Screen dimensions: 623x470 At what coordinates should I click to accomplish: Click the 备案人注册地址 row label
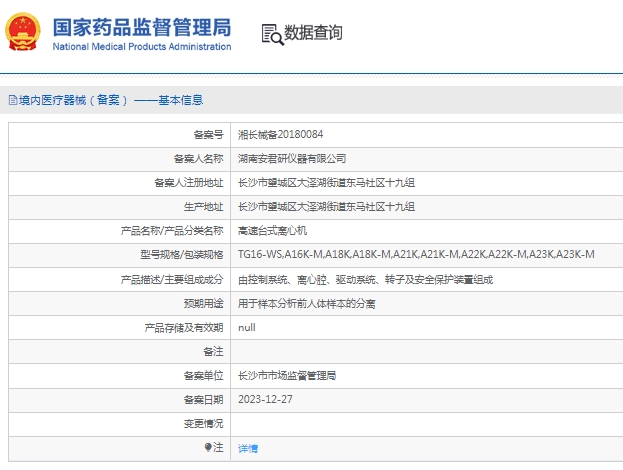pyautogui.click(x=189, y=183)
